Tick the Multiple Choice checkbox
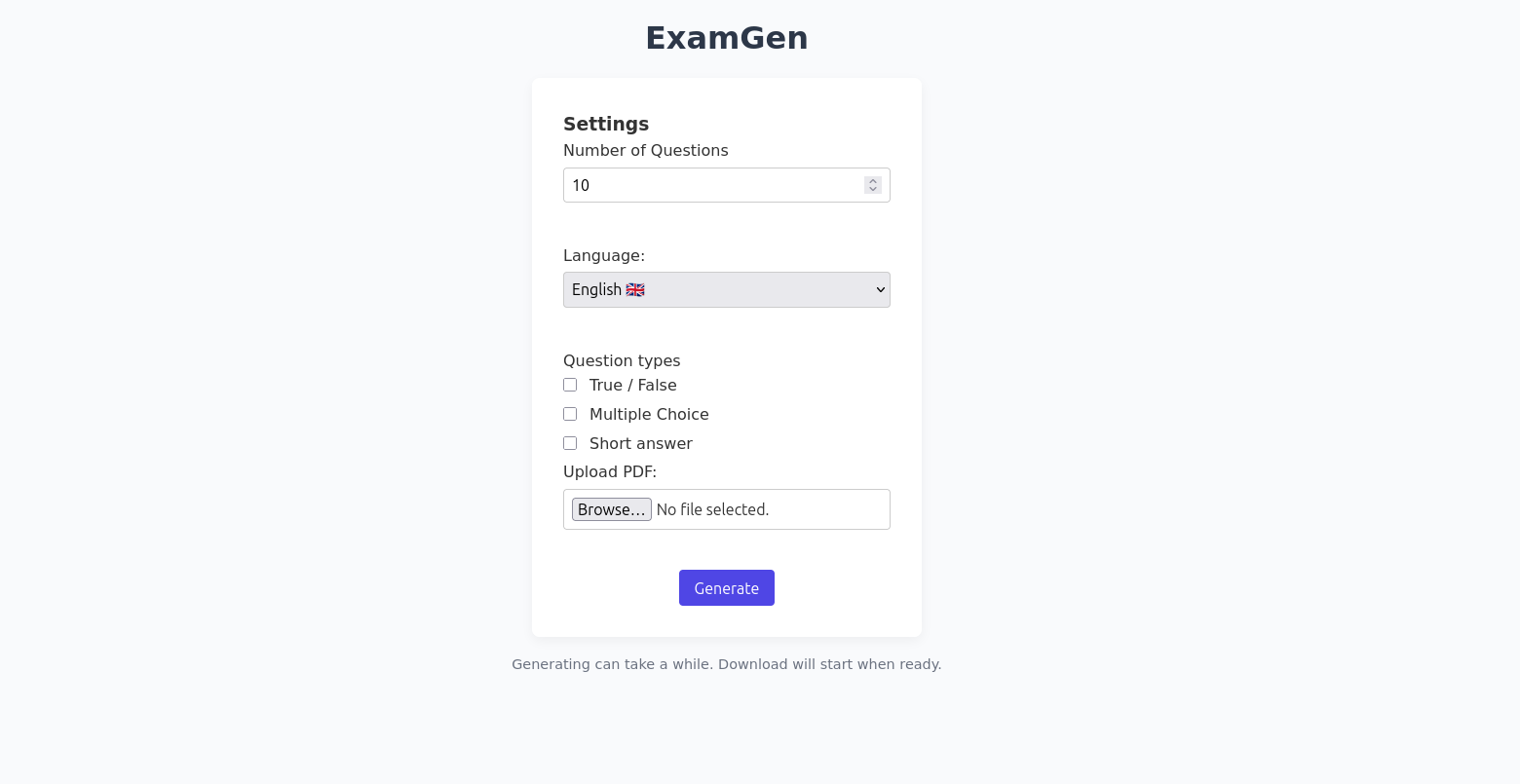 (570, 414)
